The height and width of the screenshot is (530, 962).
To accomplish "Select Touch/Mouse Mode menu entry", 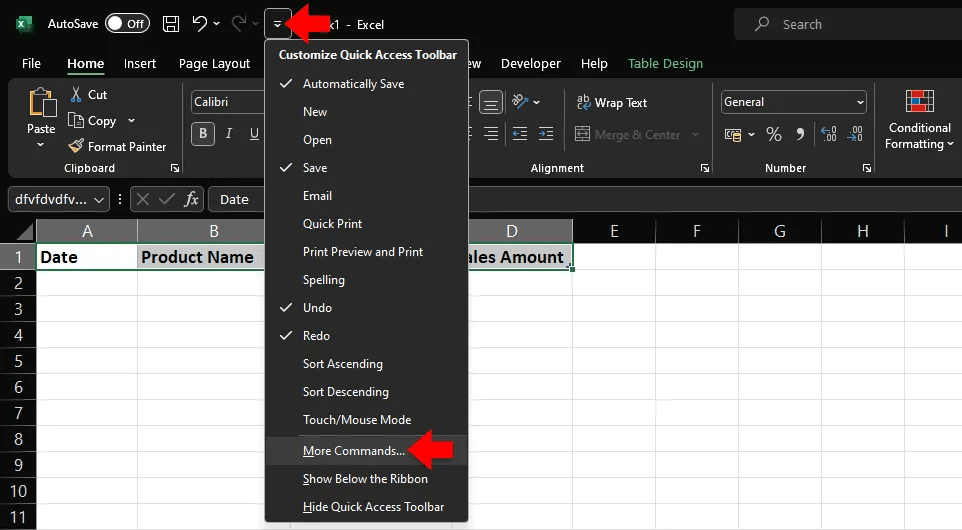I will pos(366,420).
